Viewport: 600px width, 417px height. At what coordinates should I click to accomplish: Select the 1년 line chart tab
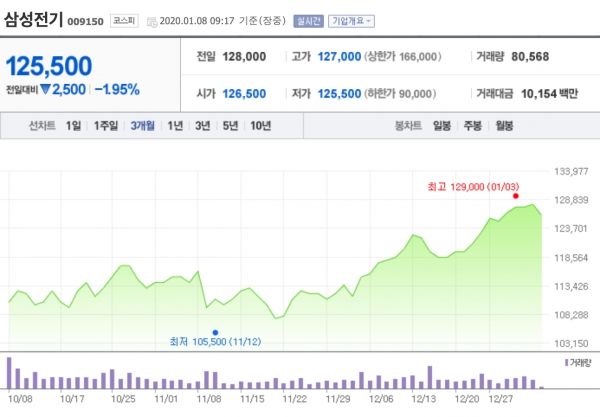pyautogui.click(x=175, y=125)
